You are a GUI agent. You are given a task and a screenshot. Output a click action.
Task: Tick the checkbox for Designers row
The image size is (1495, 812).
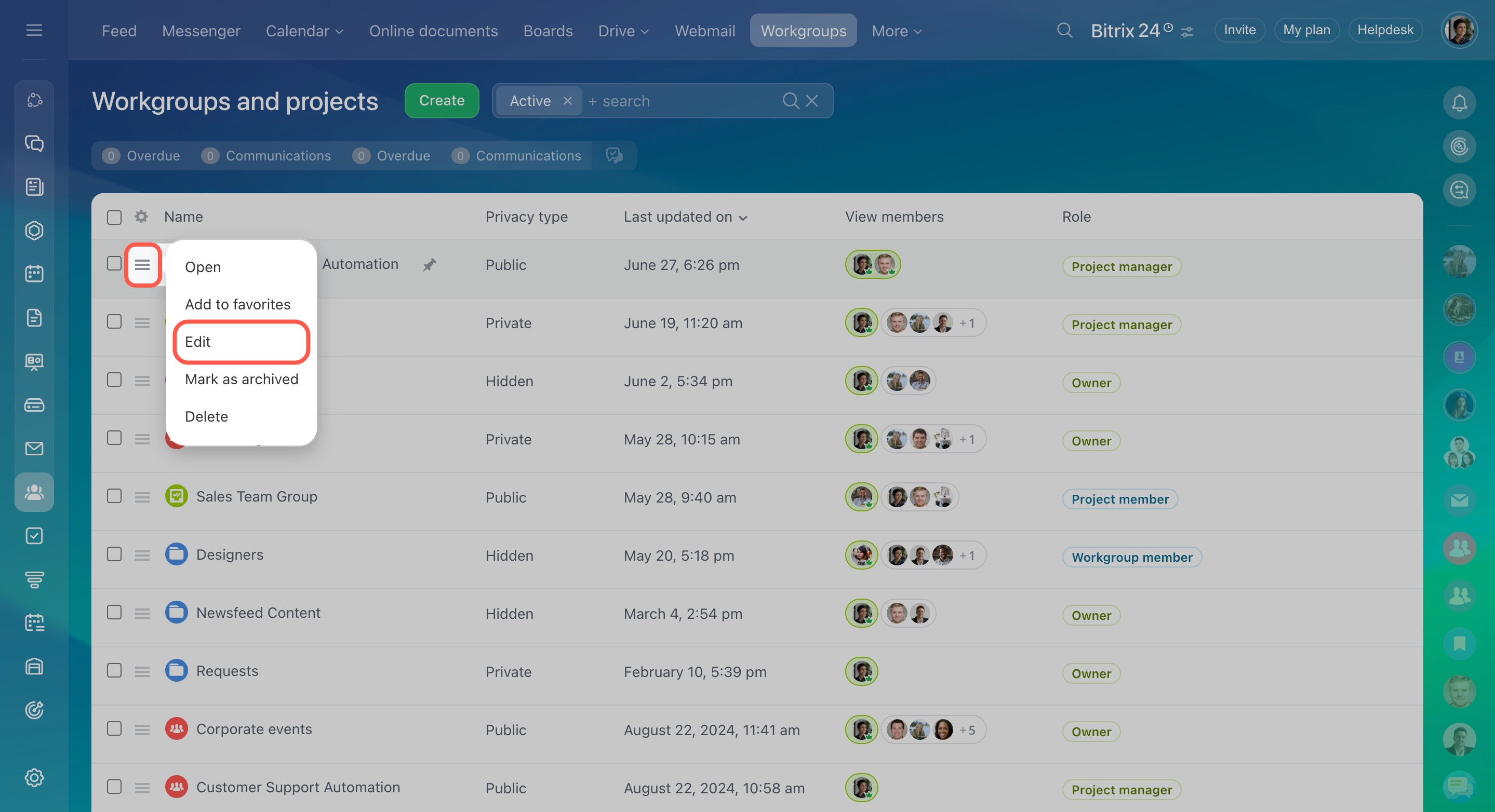pos(114,554)
